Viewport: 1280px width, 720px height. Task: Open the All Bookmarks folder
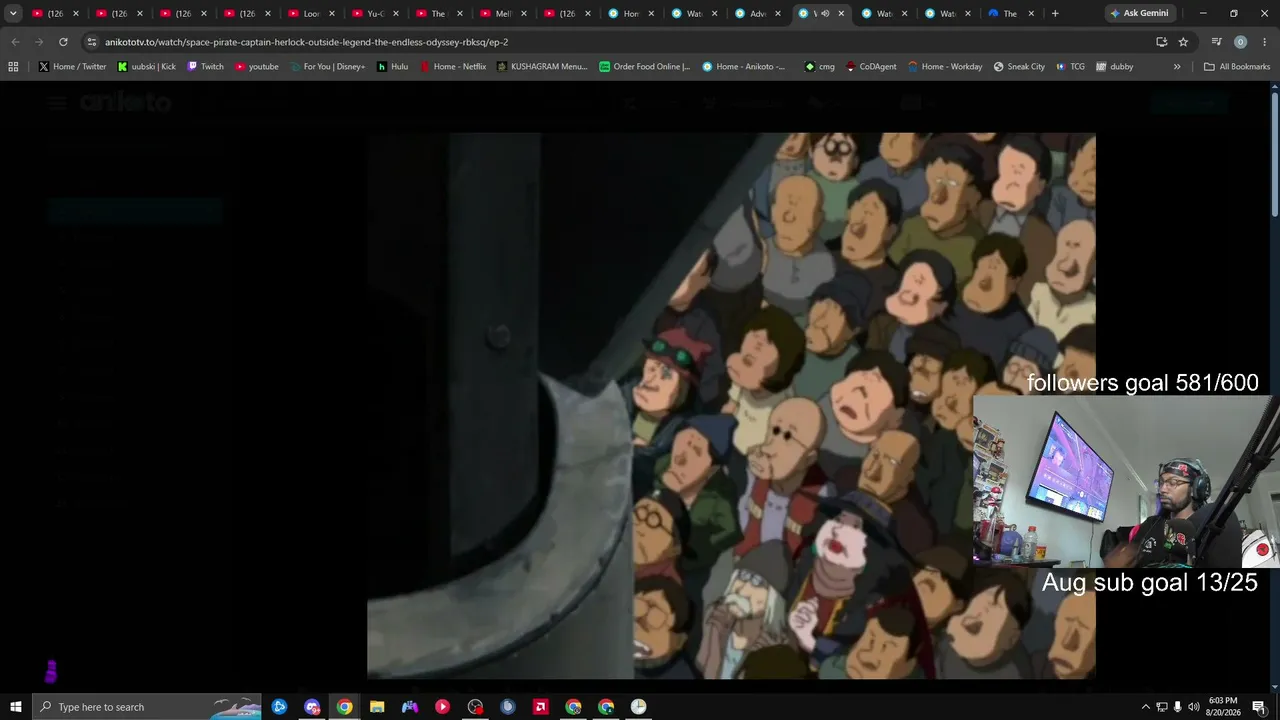pos(1237,67)
